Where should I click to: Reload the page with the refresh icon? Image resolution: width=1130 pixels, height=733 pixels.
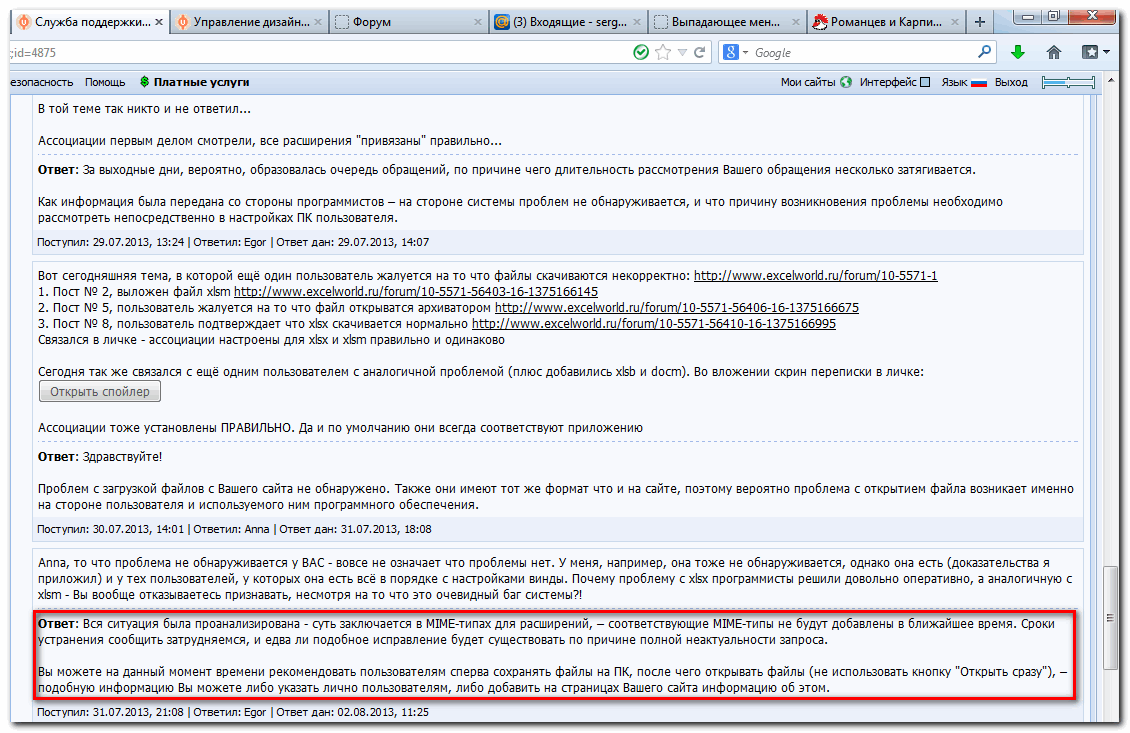(x=699, y=52)
